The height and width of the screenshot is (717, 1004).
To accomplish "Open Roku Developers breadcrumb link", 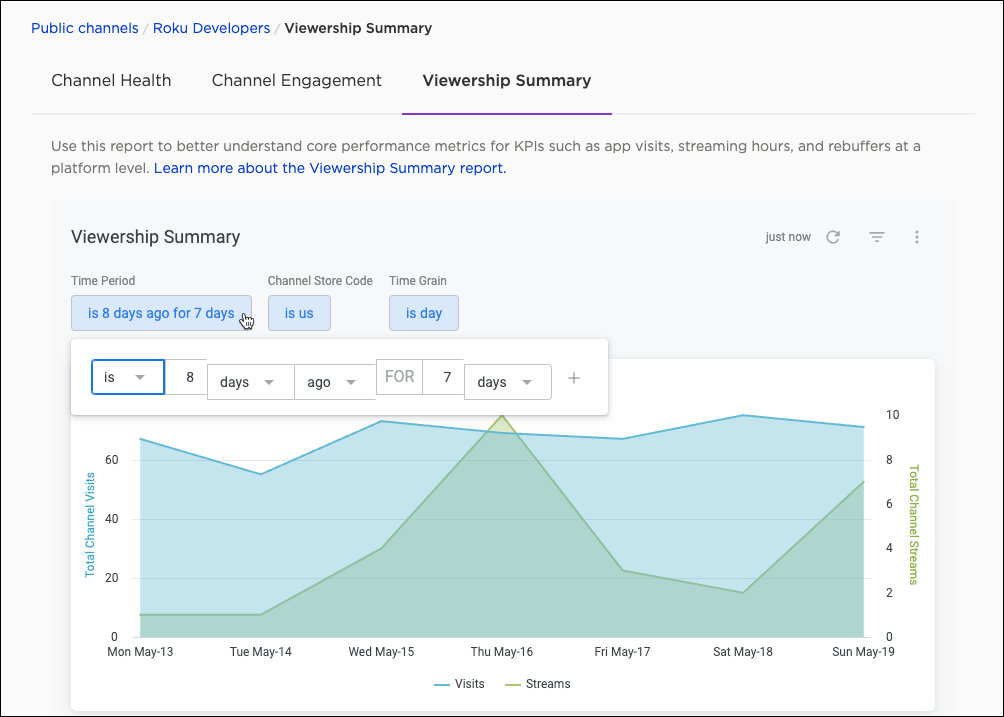I will [211, 28].
